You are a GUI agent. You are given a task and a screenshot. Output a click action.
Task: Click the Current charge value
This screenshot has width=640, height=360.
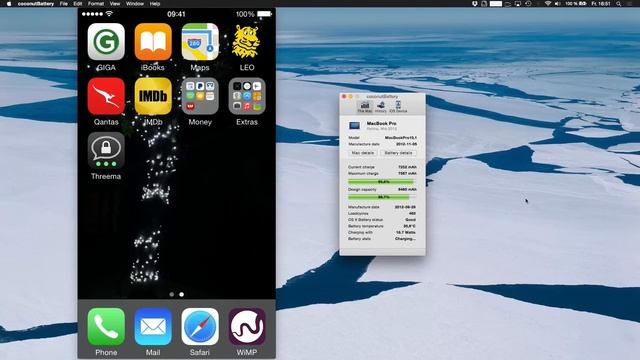[407, 167]
